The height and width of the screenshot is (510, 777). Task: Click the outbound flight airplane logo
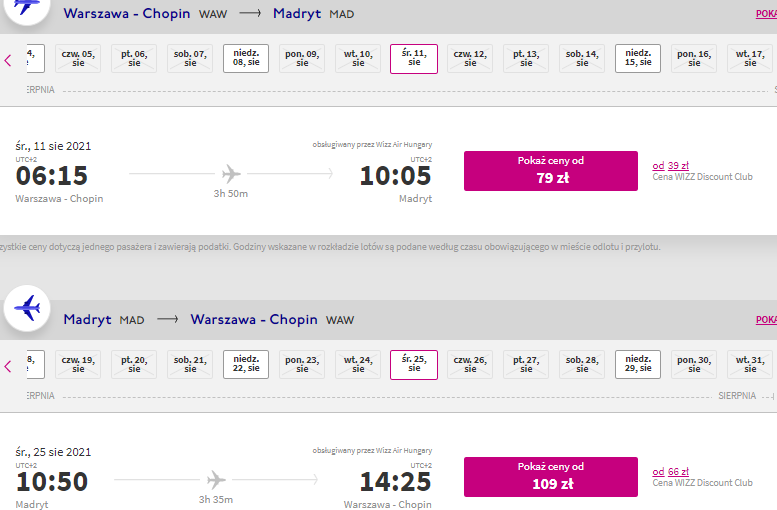pyautogui.click(x=27, y=7)
